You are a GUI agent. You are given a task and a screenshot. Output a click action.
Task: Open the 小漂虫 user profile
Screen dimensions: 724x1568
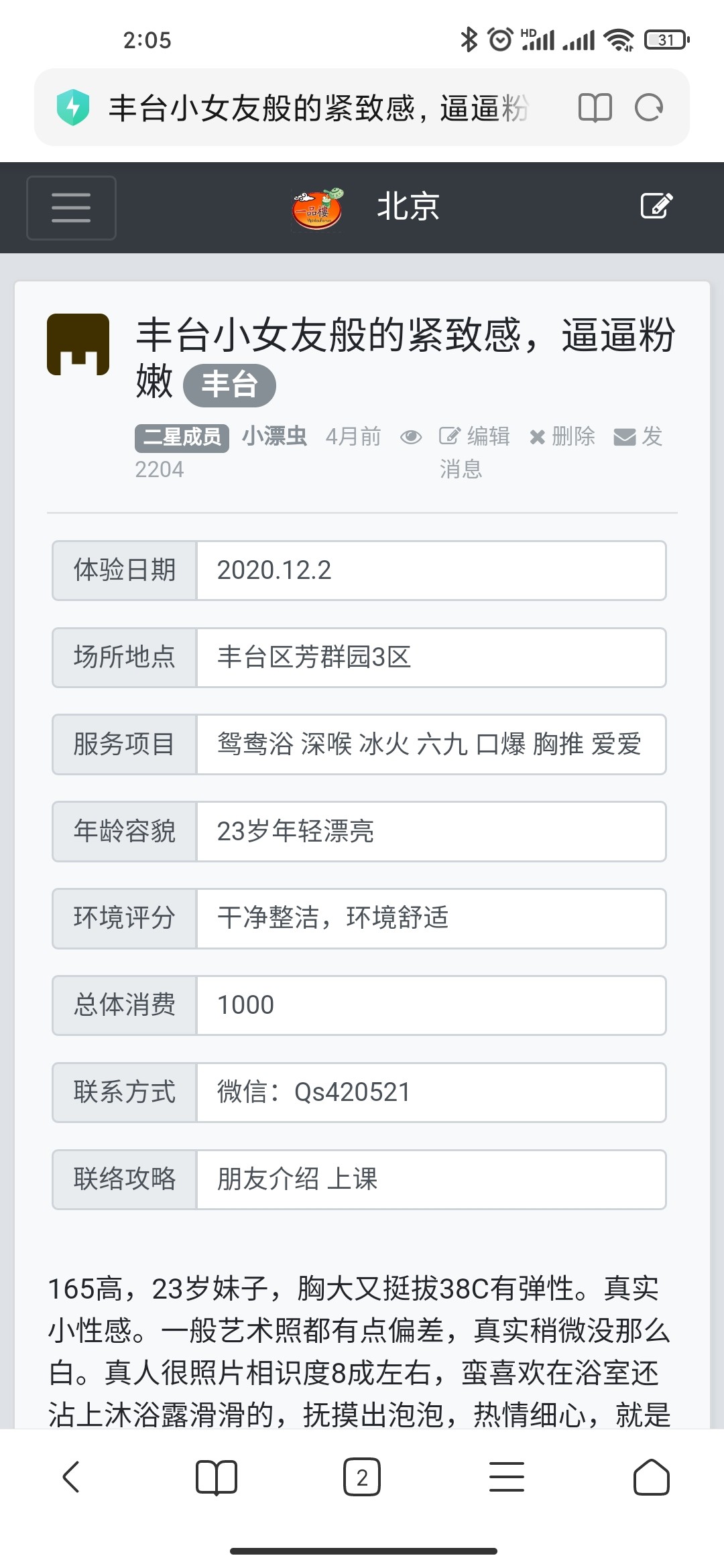pos(274,437)
